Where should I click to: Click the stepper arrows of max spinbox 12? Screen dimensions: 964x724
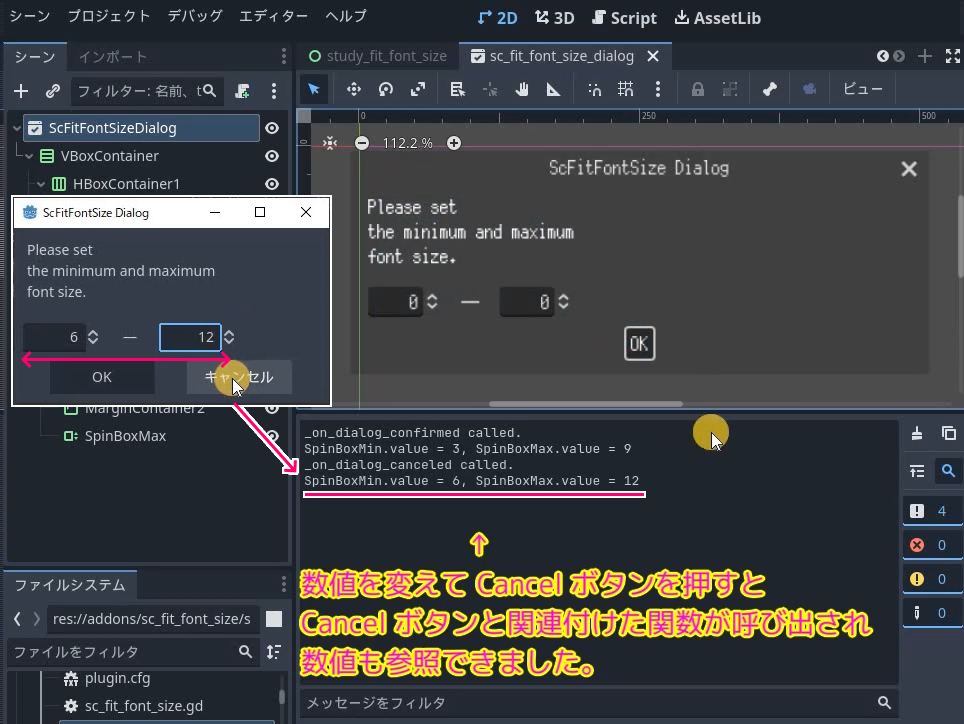(x=229, y=337)
